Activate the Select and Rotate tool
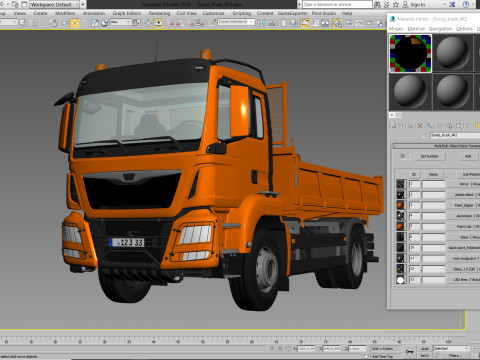The height and width of the screenshot is (360, 480). click(84, 23)
